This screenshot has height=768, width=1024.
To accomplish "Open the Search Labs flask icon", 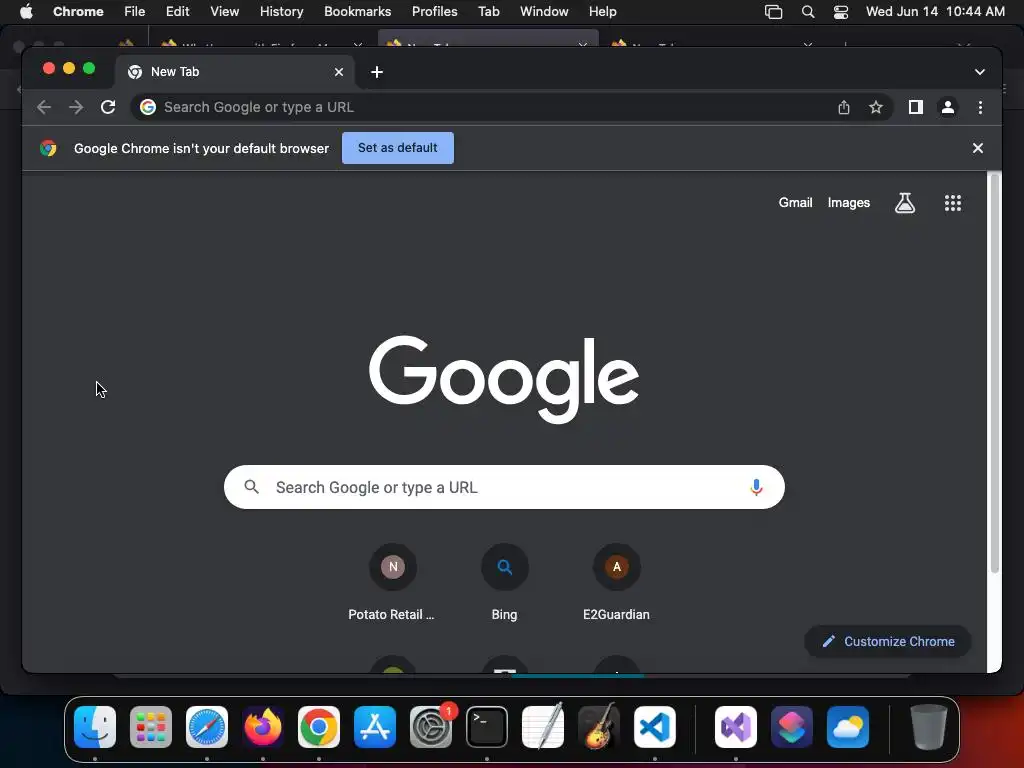I will point(904,203).
